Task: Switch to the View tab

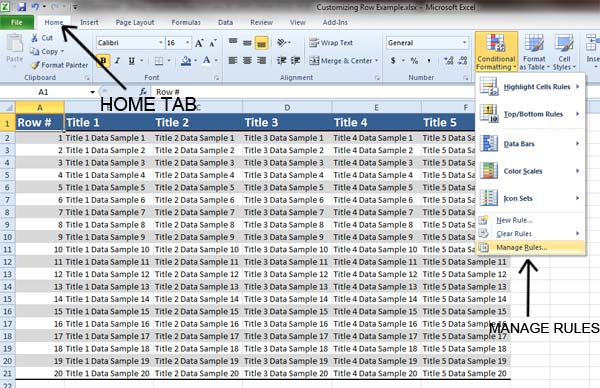Action: (x=297, y=22)
